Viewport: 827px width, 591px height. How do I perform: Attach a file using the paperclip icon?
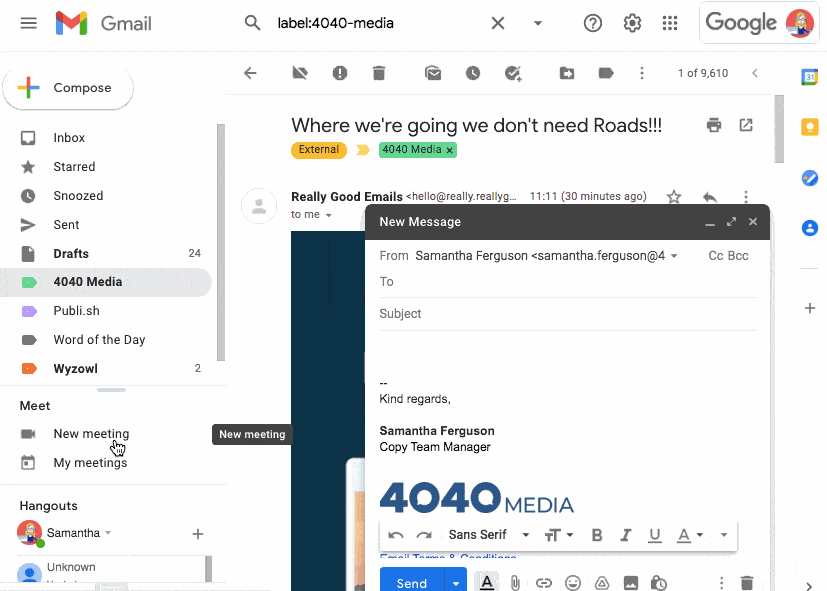pyautogui.click(x=514, y=582)
